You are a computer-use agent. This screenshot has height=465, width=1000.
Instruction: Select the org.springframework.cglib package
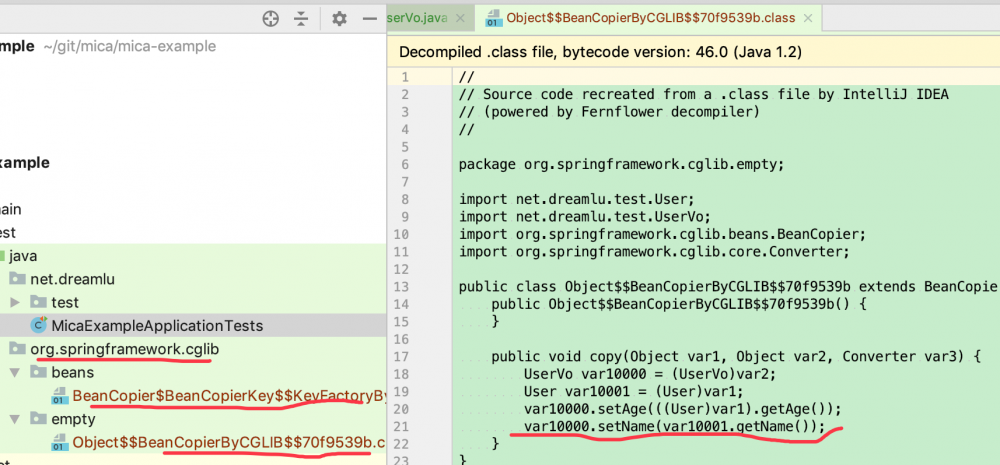point(124,350)
